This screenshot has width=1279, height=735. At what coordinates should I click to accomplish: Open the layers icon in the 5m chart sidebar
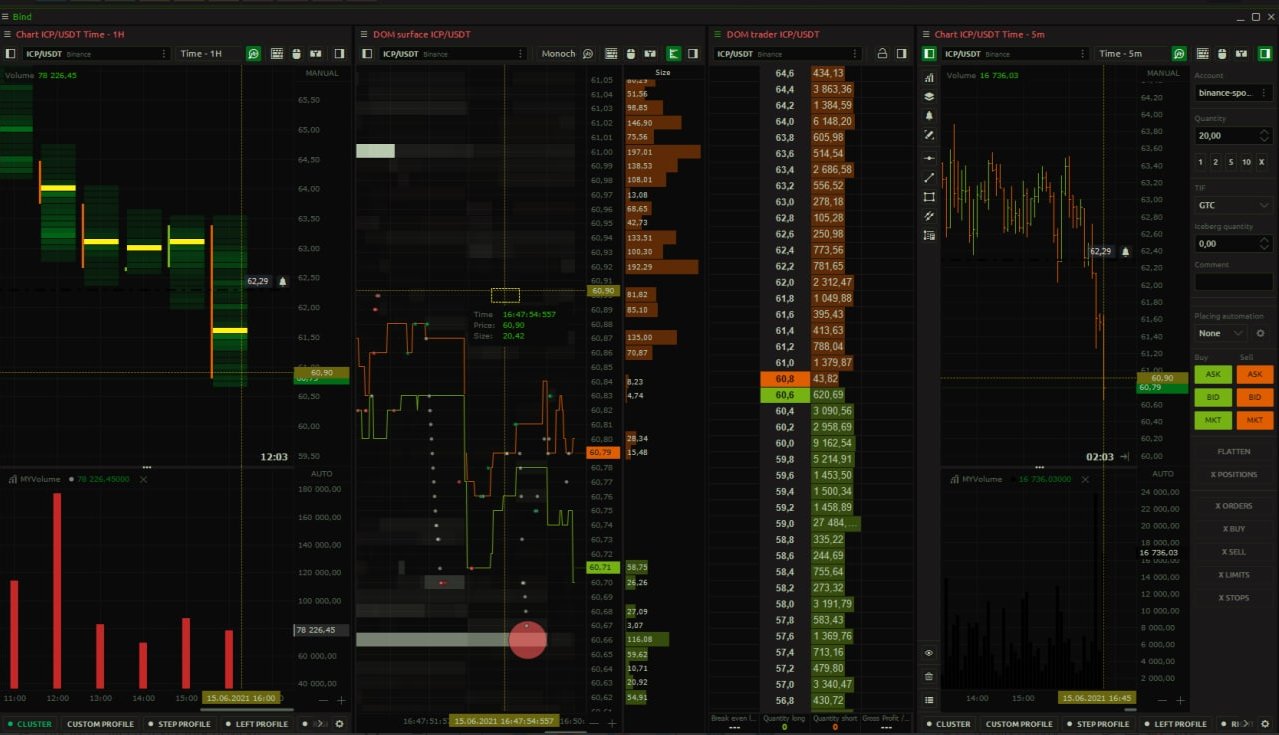click(x=929, y=96)
